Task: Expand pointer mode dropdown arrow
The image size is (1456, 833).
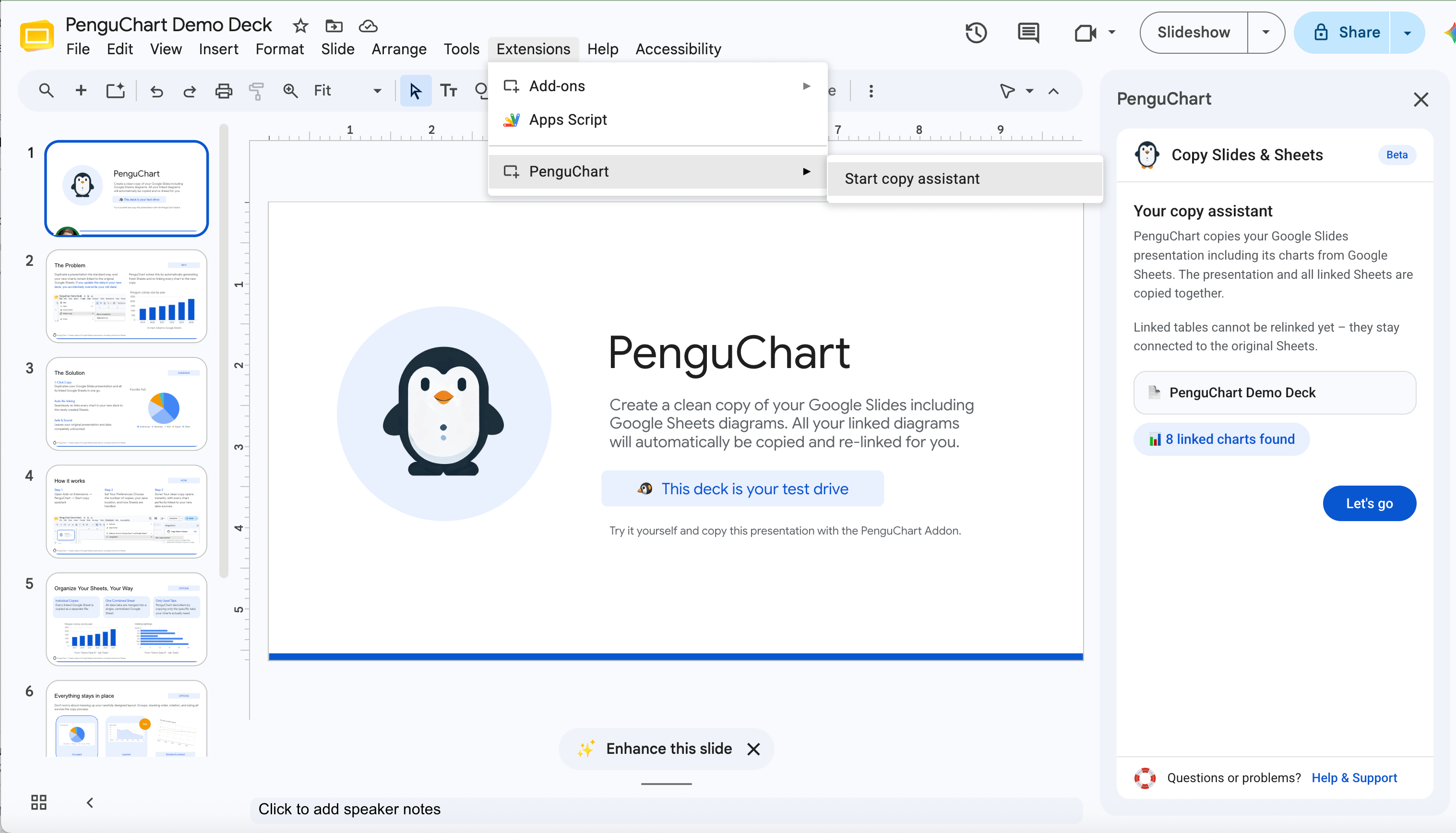Action: point(1029,91)
